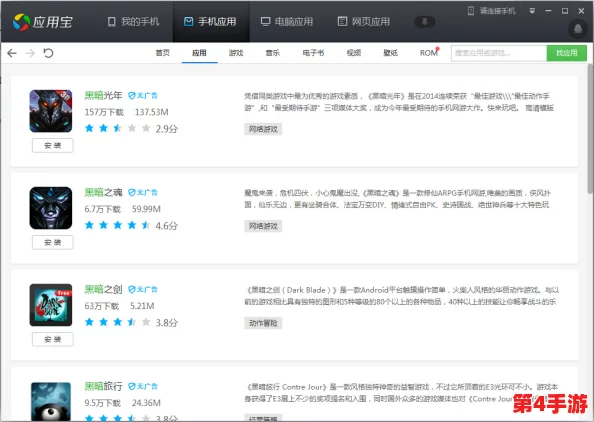Click the download manager arrow icon
The image size is (594, 422).
(424, 22)
